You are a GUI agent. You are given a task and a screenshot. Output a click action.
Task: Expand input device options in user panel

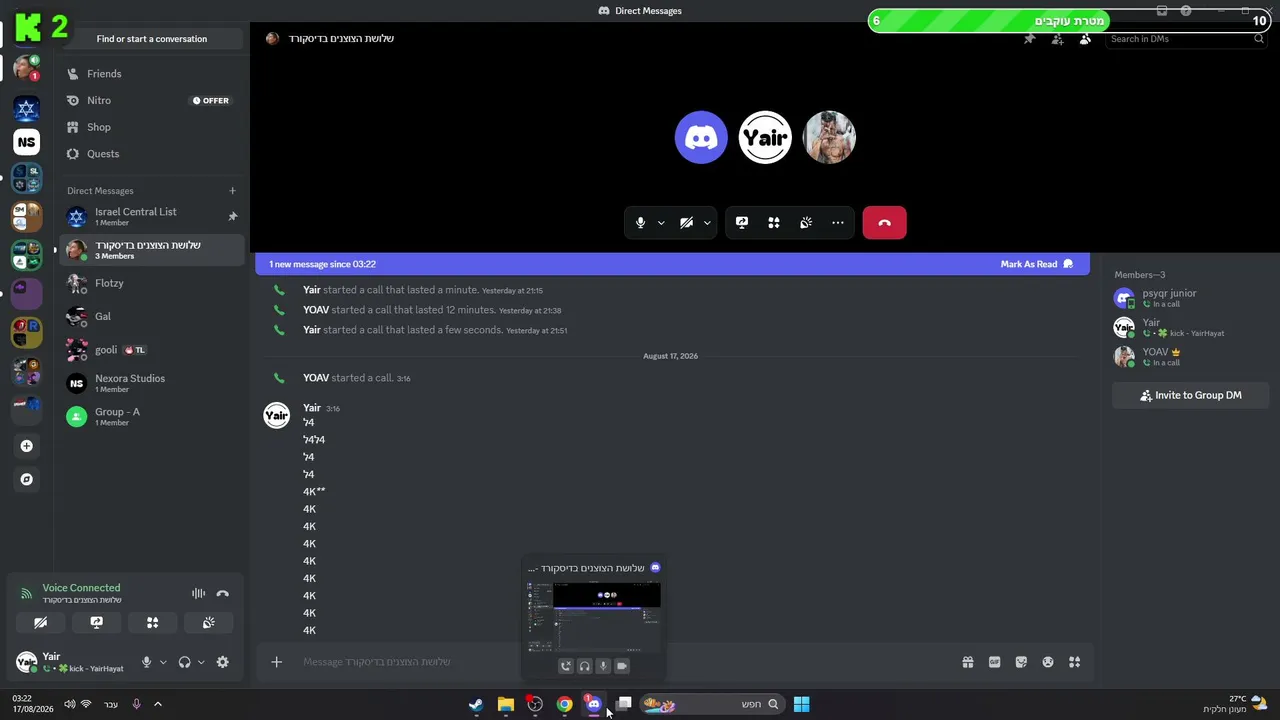(163, 662)
